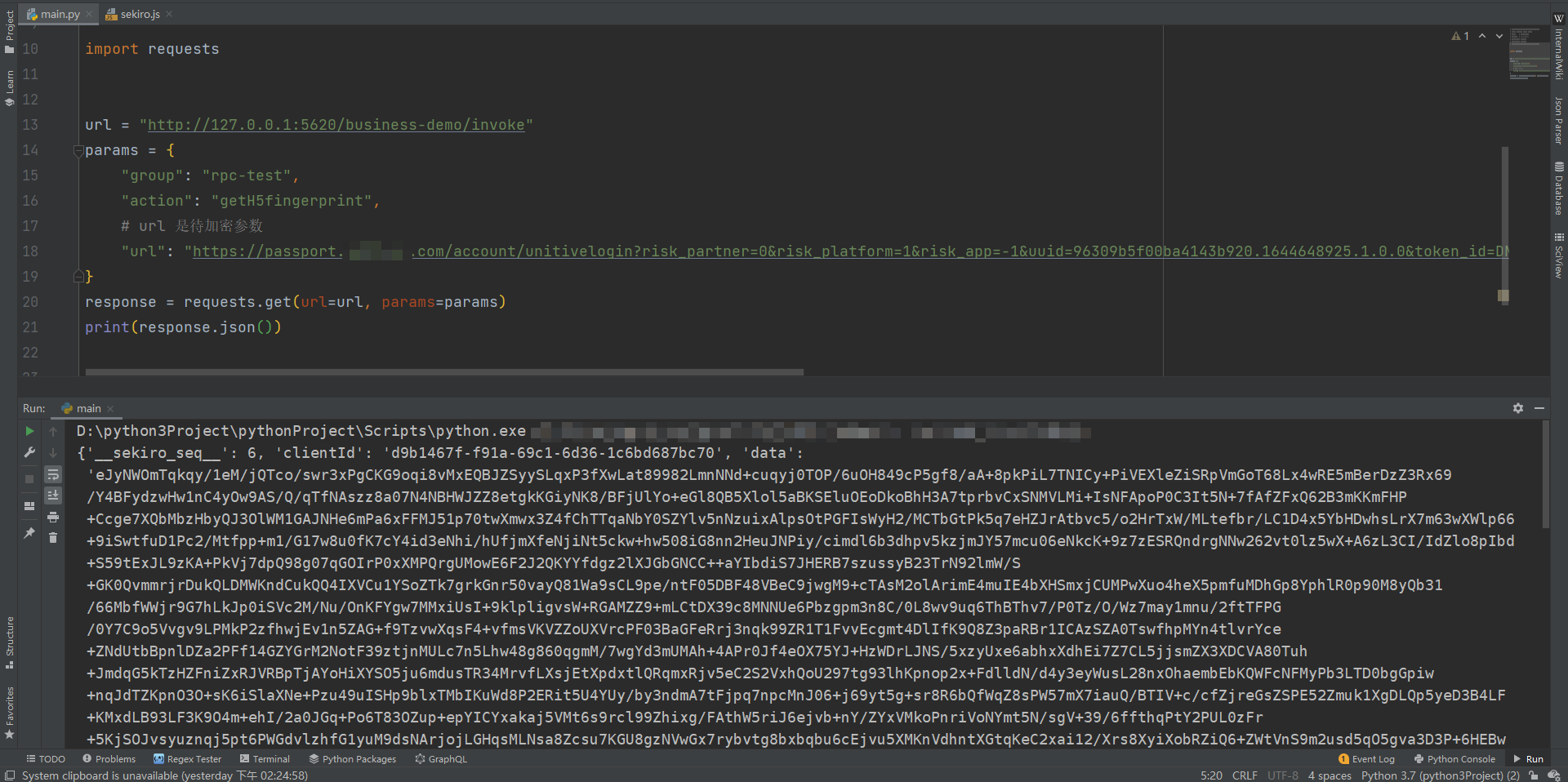Screen dimensions: 1568x782
Task: Toggle scroll to end in Run console
Action: point(53,495)
